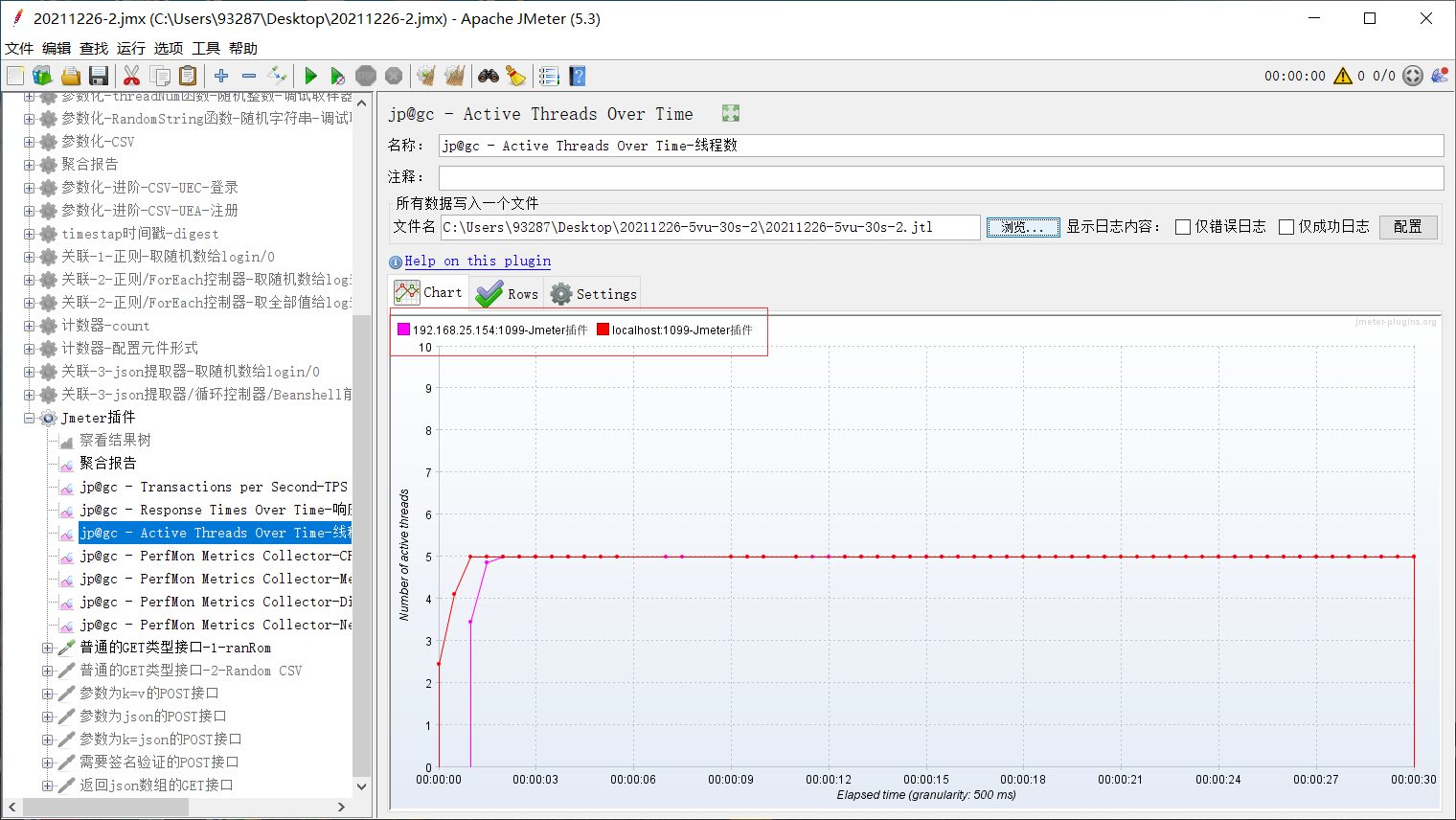Stop the running test
The width and height of the screenshot is (1456, 820).
pos(366,76)
